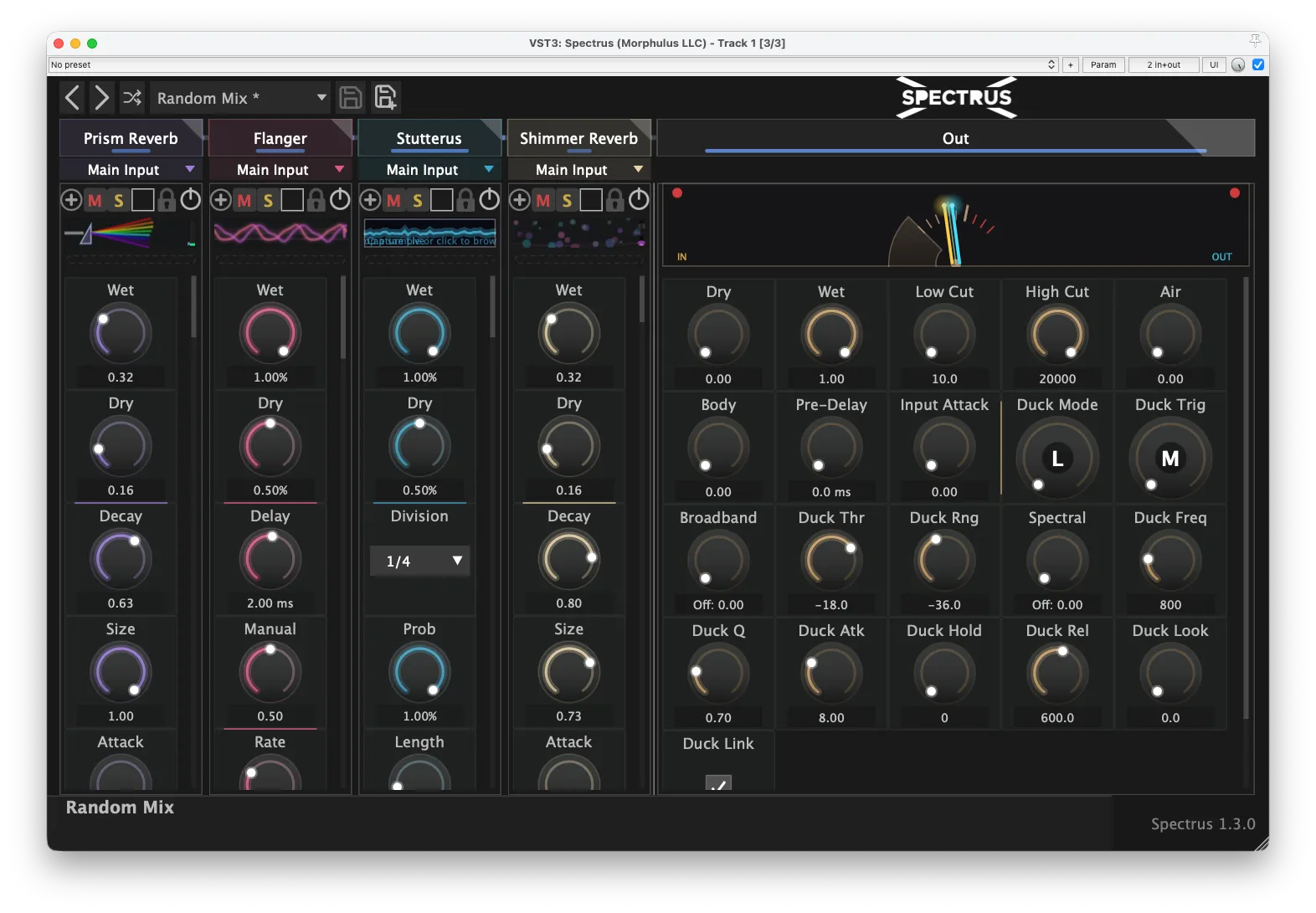Click the IN/OUT level meter display

pyautogui.click(x=955, y=225)
